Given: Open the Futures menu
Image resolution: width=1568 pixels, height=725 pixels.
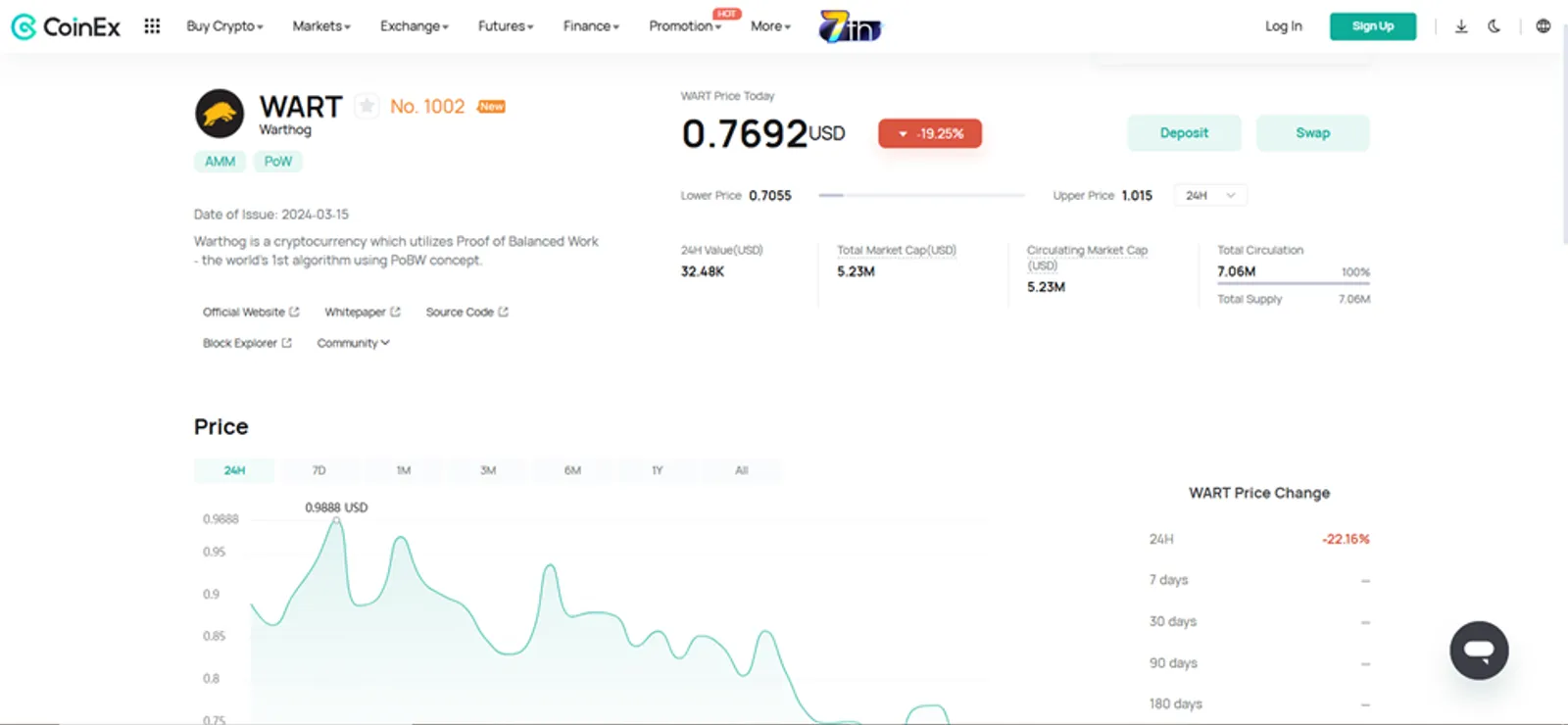Looking at the screenshot, I should pos(506,26).
